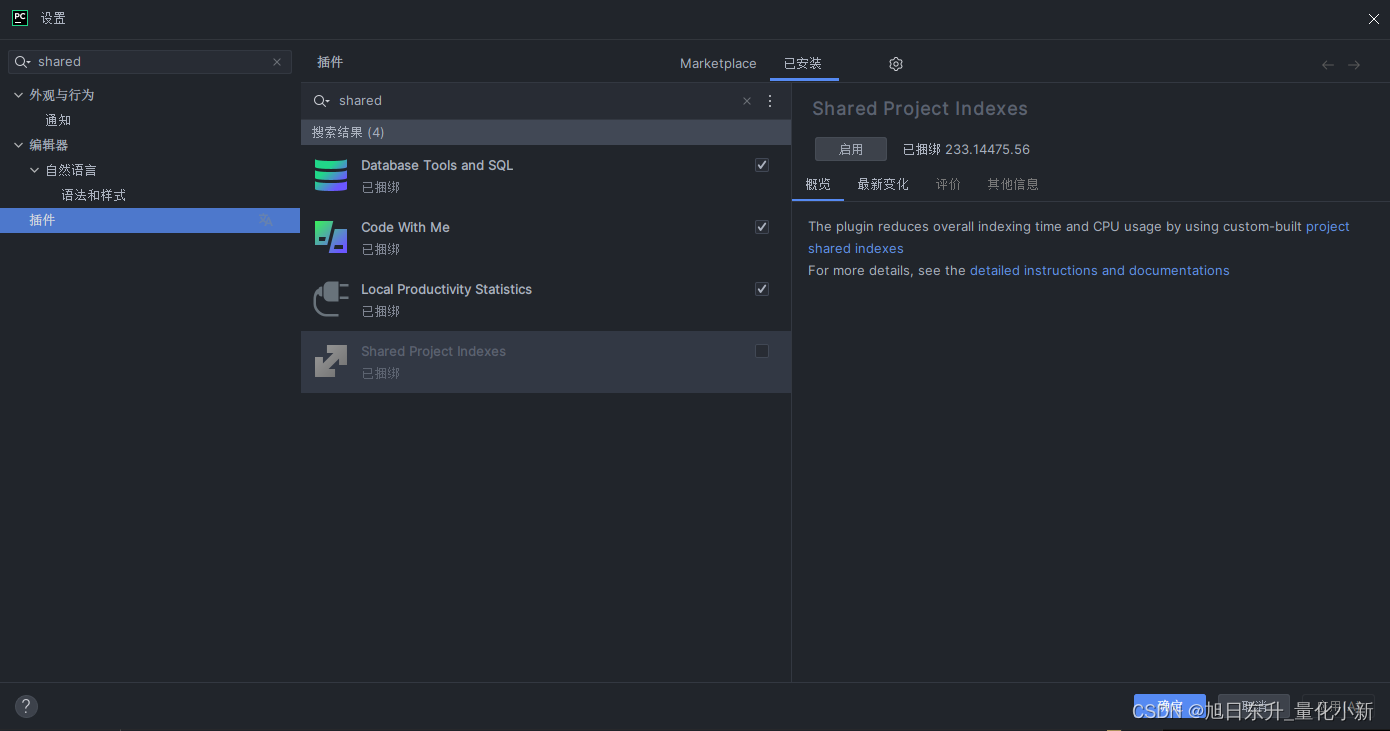Click the Shared Project Indexes plugin icon
Viewport: 1390px width, 731px height.
click(331, 361)
